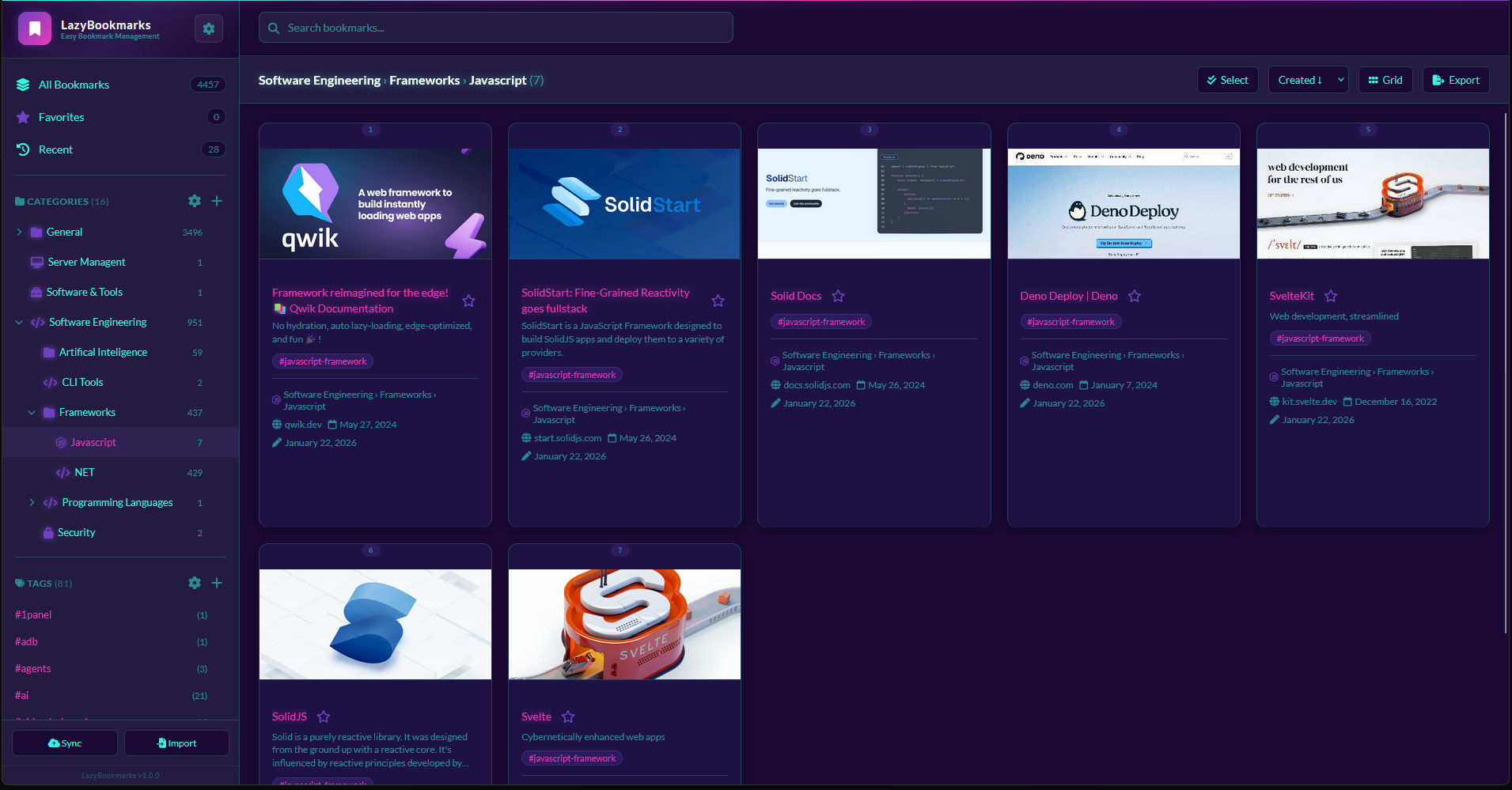This screenshot has height=790, width=1512.
Task: Open the SolidJS logo thumbnail
Action: [375, 625]
